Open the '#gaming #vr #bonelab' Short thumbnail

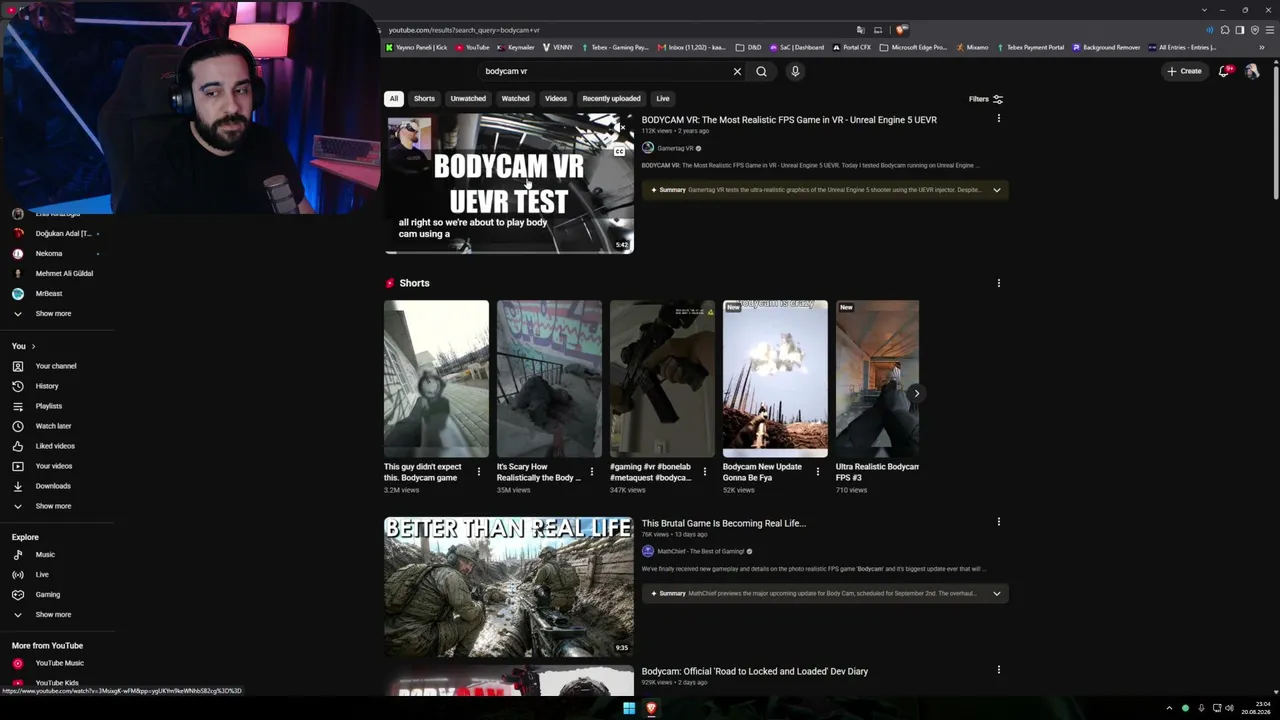[x=662, y=379]
